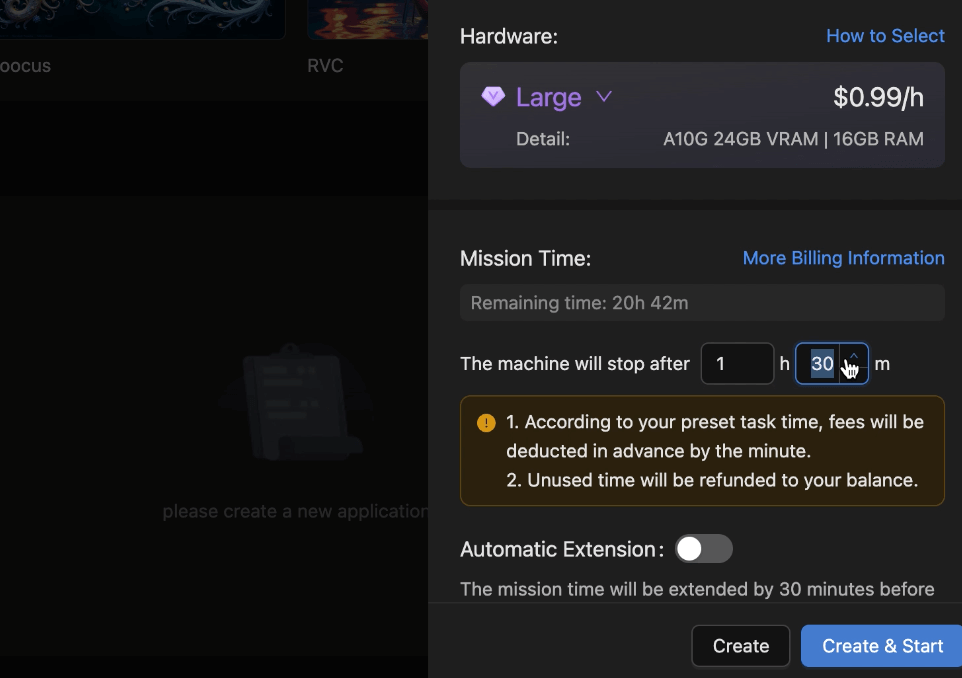Click the hardware selection card
The image size is (962, 678).
pos(702,115)
